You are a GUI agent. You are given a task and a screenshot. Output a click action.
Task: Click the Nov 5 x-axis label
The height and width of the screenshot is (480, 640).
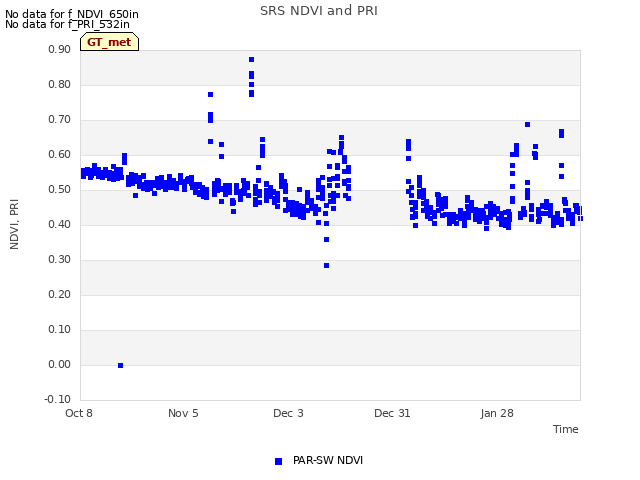click(183, 413)
